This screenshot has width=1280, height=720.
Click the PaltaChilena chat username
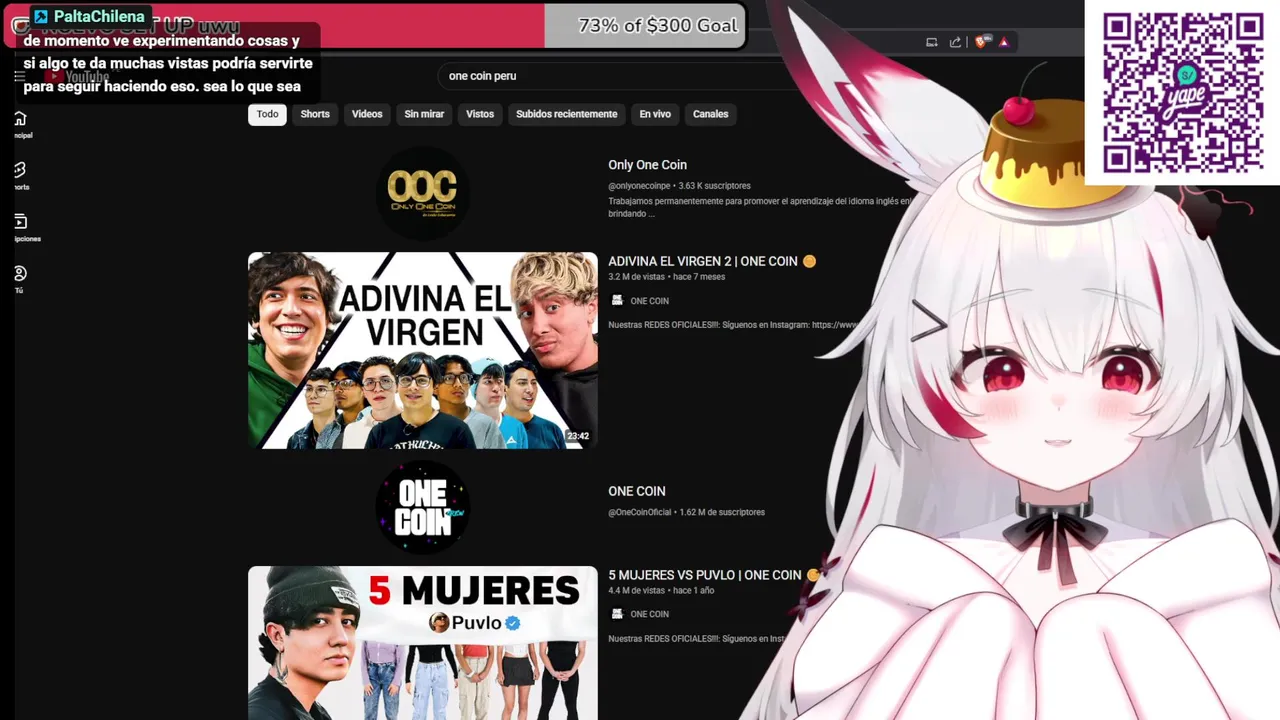[99, 17]
